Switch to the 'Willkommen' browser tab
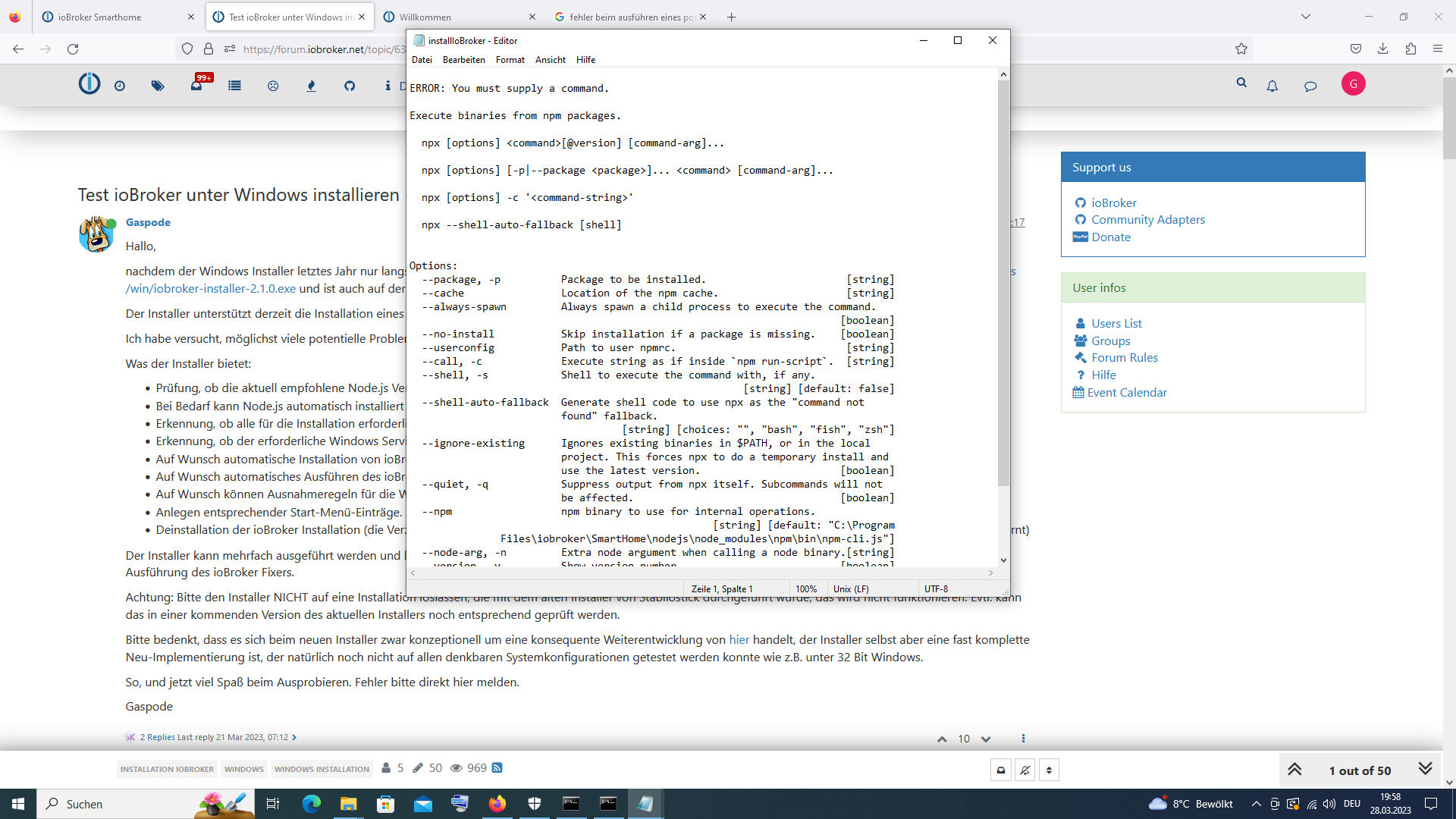The width and height of the screenshot is (1456, 819). coord(460,17)
